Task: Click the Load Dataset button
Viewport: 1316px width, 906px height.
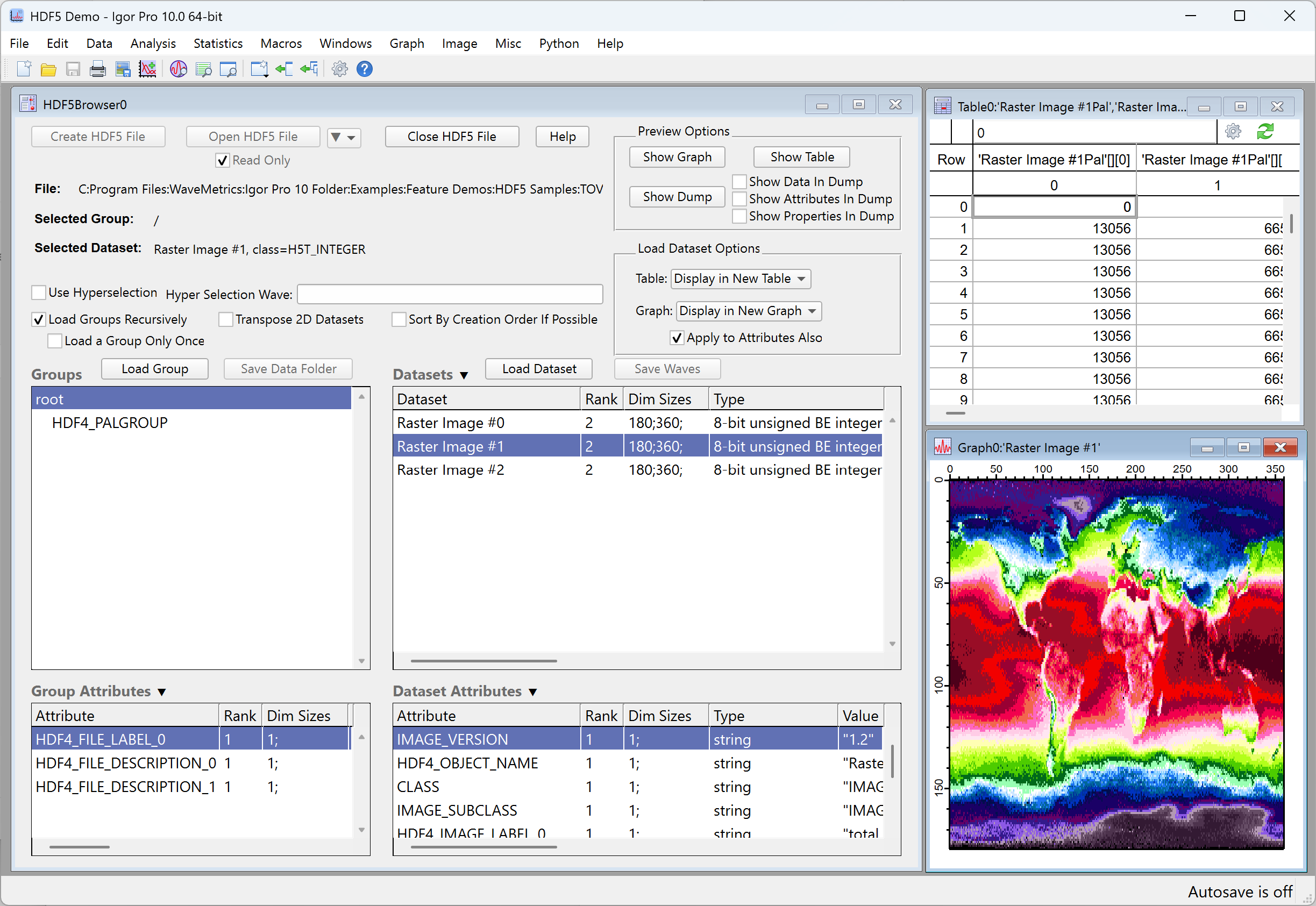Action: click(538, 368)
